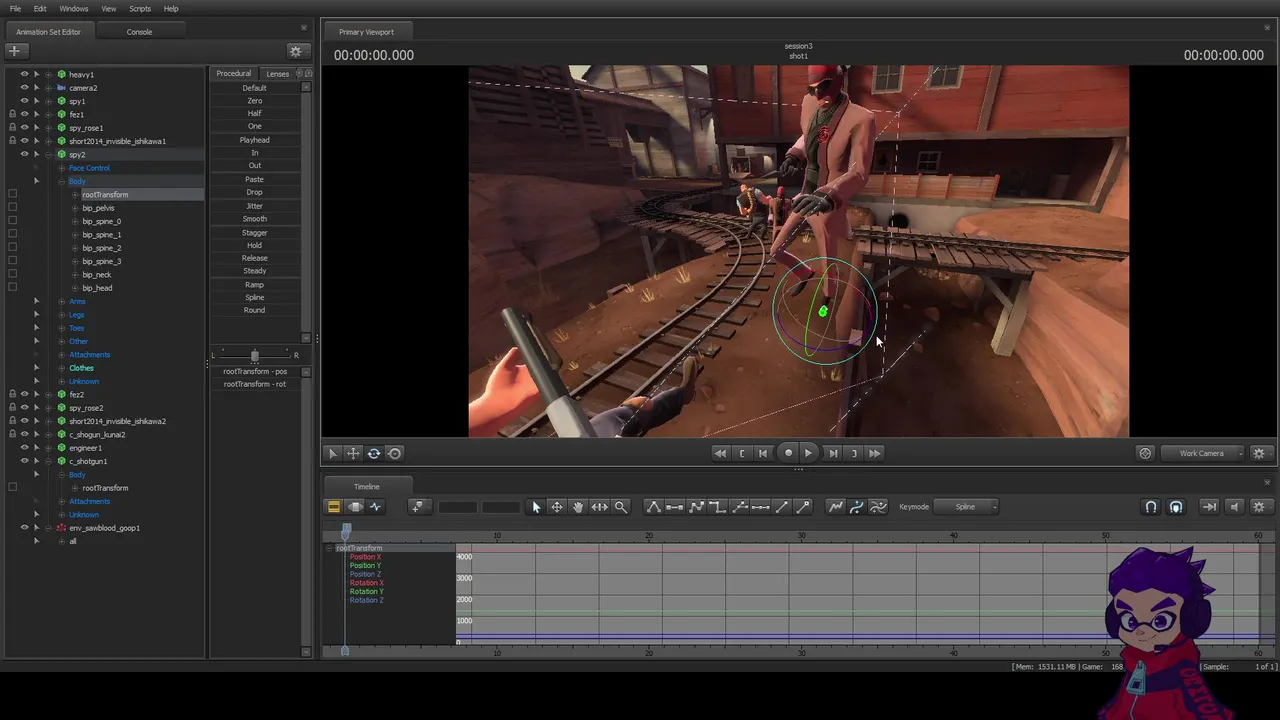This screenshot has width=1280, height=720.
Task: Toggle visibility of env_sawblood_goop1
Action: (x=24, y=528)
